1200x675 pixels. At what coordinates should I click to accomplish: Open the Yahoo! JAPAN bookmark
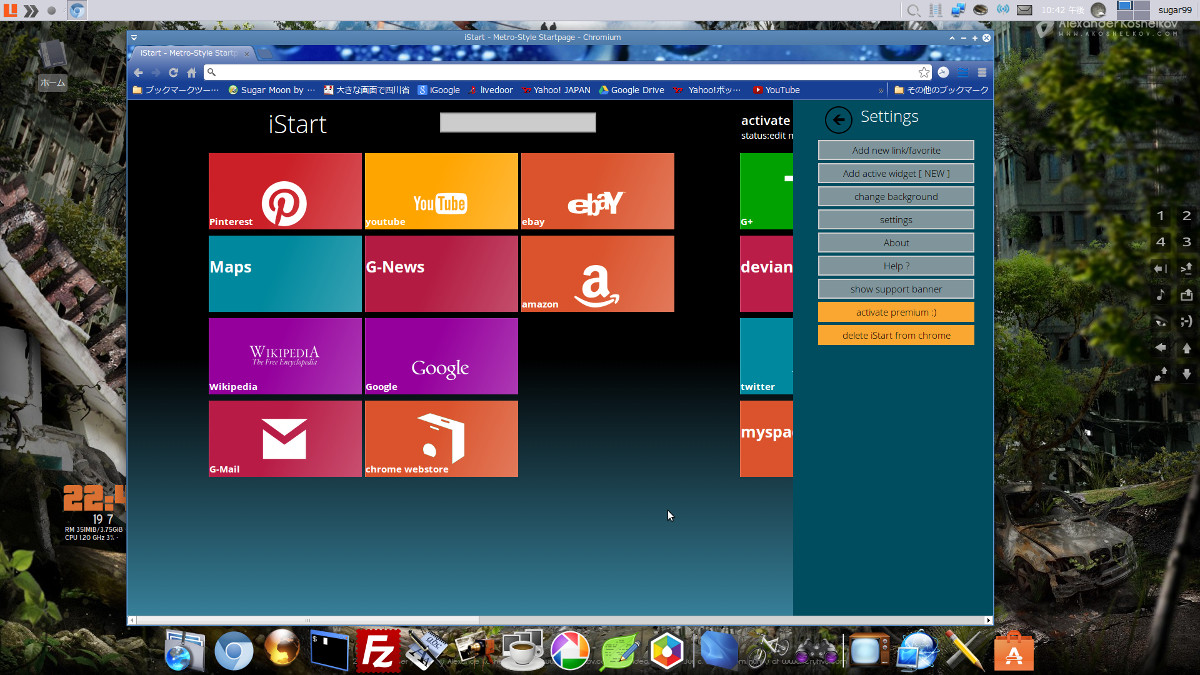(x=555, y=90)
